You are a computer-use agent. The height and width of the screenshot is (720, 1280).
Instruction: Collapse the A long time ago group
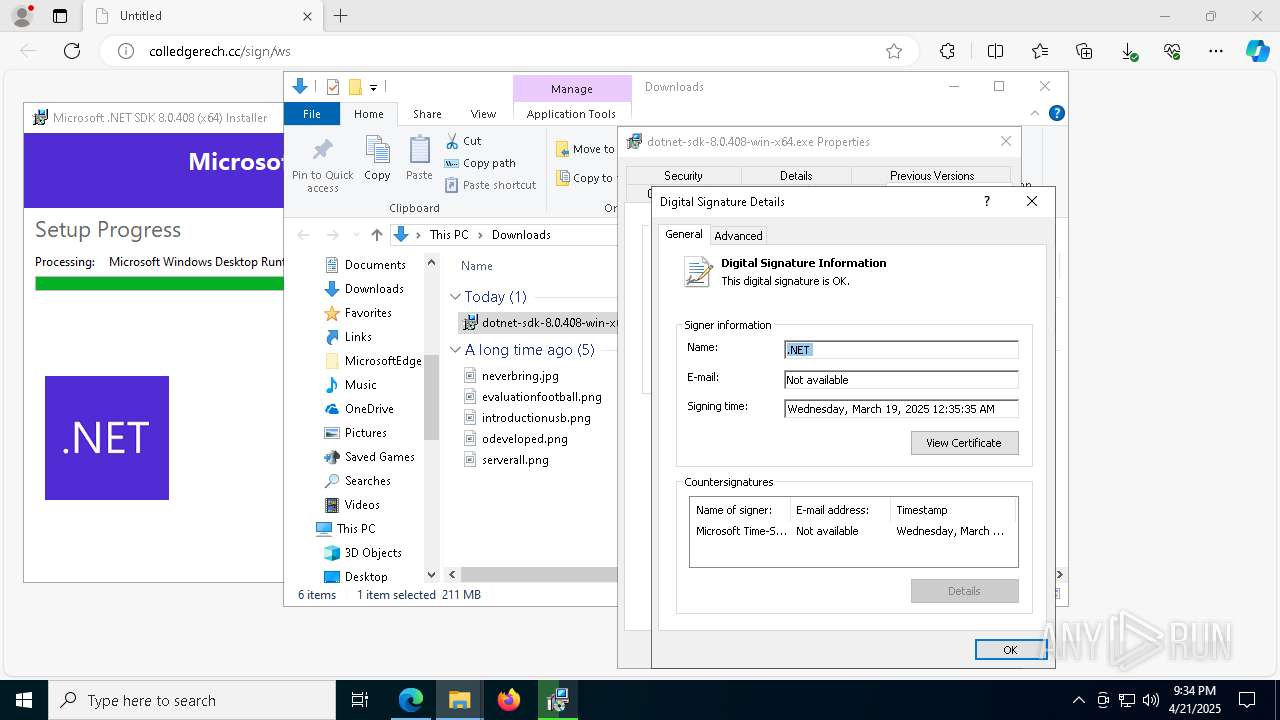click(455, 350)
